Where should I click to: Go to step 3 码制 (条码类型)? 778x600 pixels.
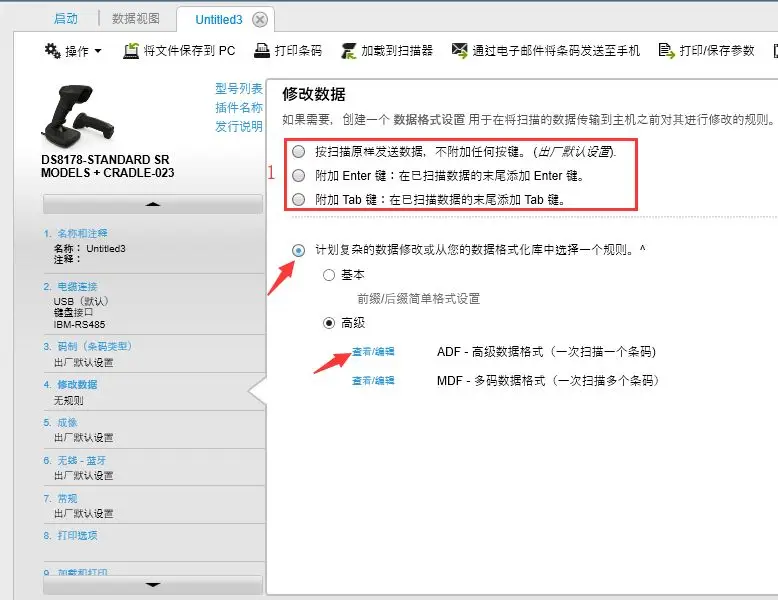[x=88, y=346]
